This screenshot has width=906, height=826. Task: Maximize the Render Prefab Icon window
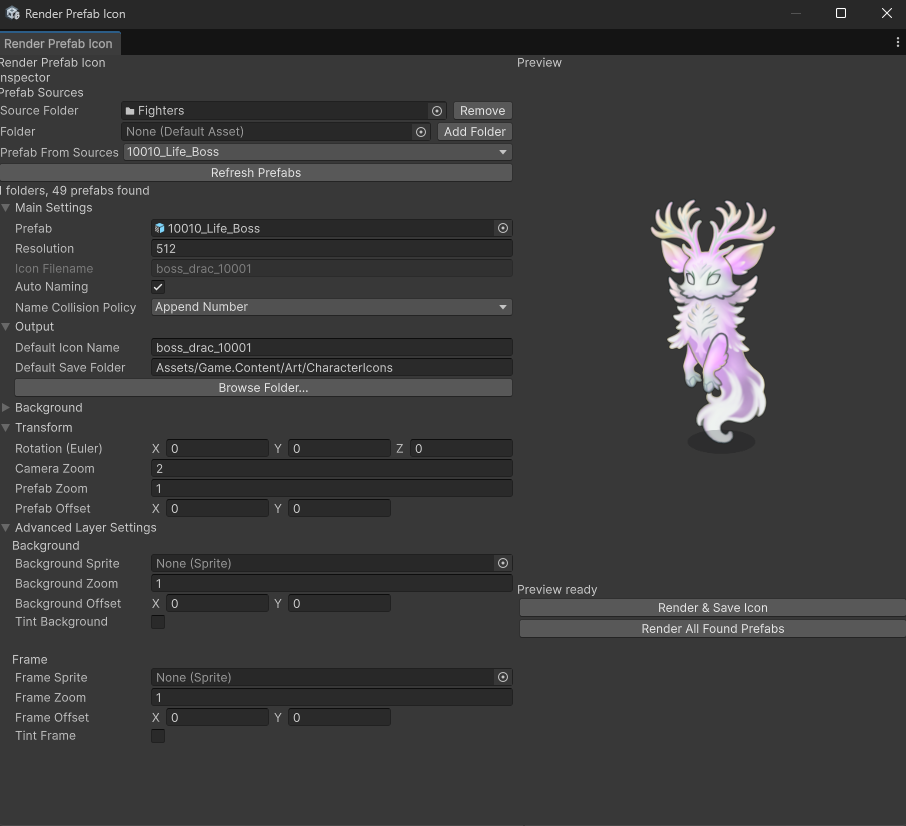pos(841,13)
